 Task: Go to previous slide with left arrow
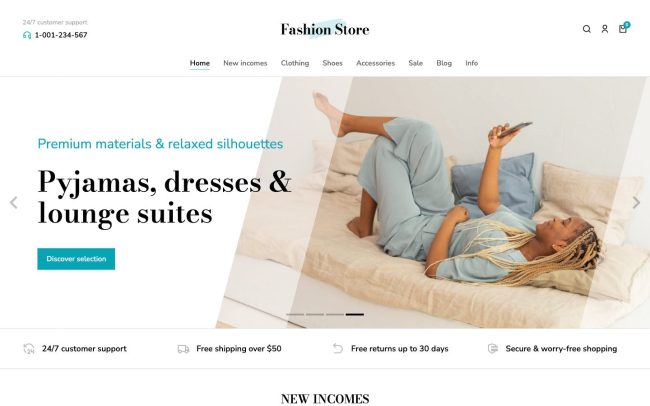tap(14, 203)
